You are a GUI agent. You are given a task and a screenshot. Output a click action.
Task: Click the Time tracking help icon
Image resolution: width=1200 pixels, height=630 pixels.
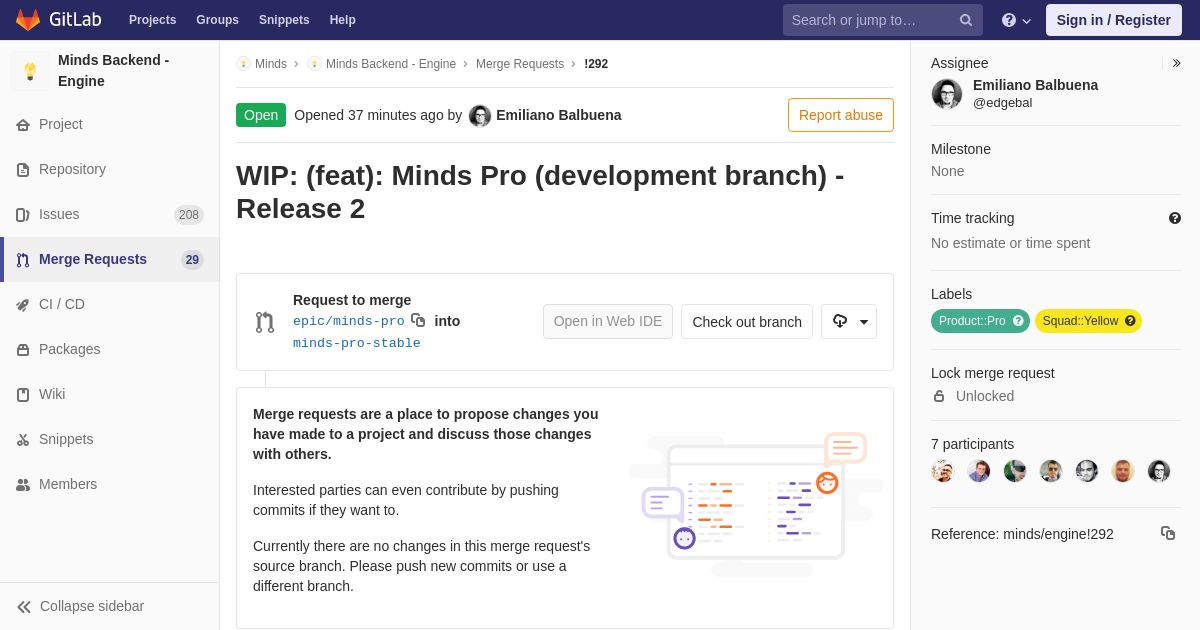1175,218
